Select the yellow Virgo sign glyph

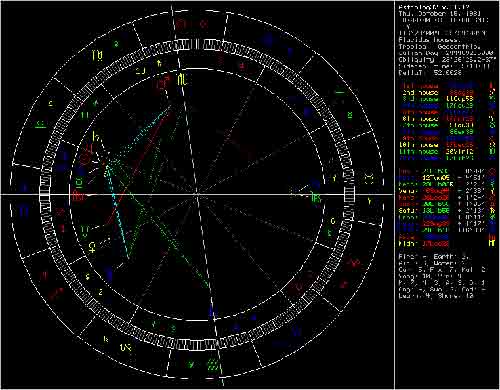coord(98,56)
